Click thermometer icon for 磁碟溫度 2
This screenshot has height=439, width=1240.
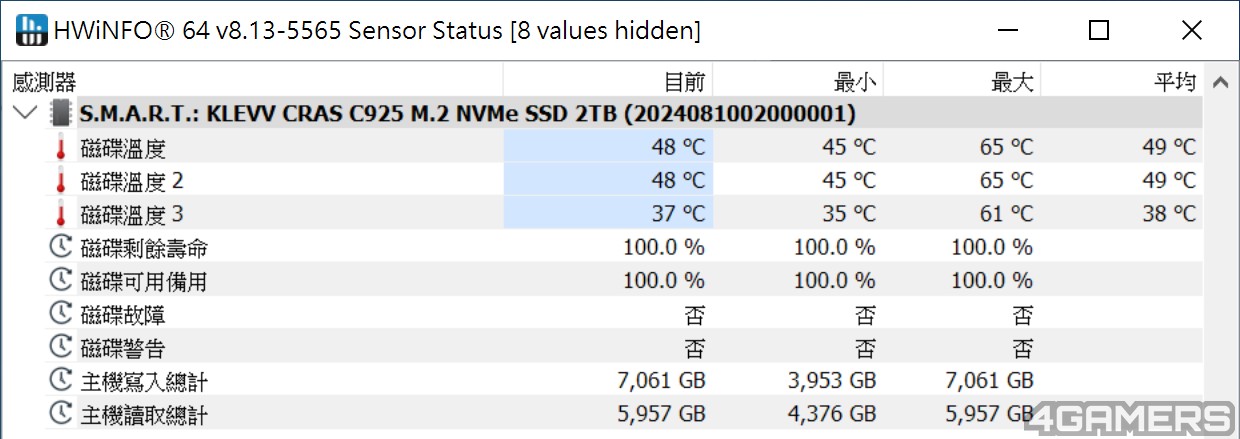(62, 181)
